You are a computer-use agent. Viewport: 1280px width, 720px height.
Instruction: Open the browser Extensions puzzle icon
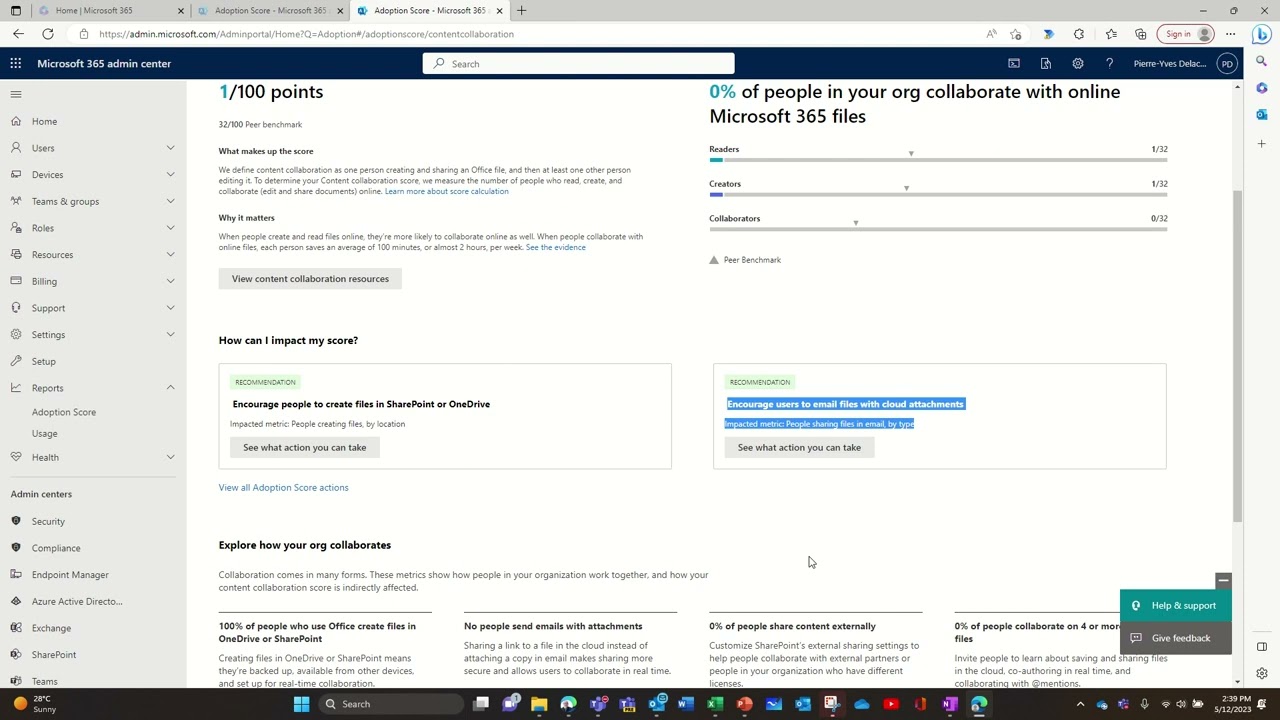coord(1079,34)
